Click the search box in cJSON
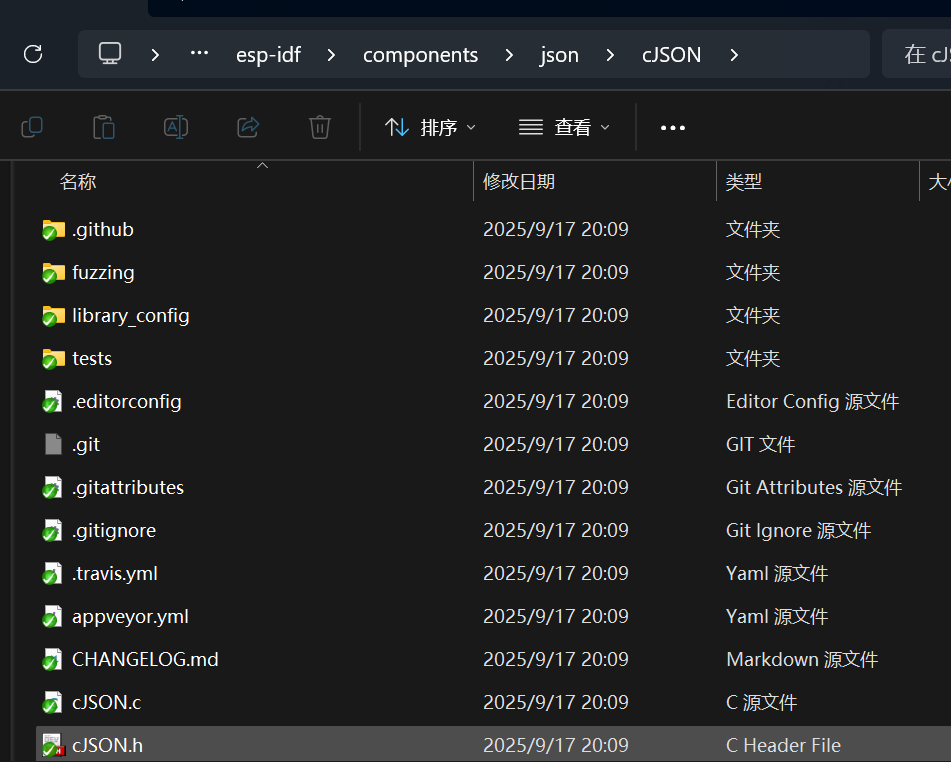Image resolution: width=951 pixels, height=762 pixels. click(916, 54)
